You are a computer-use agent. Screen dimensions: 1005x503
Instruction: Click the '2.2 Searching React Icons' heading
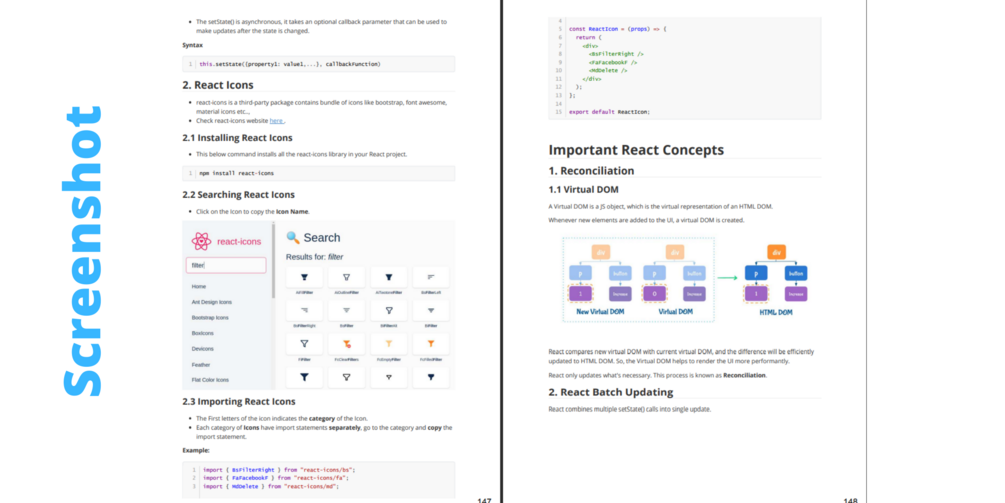(x=238, y=195)
